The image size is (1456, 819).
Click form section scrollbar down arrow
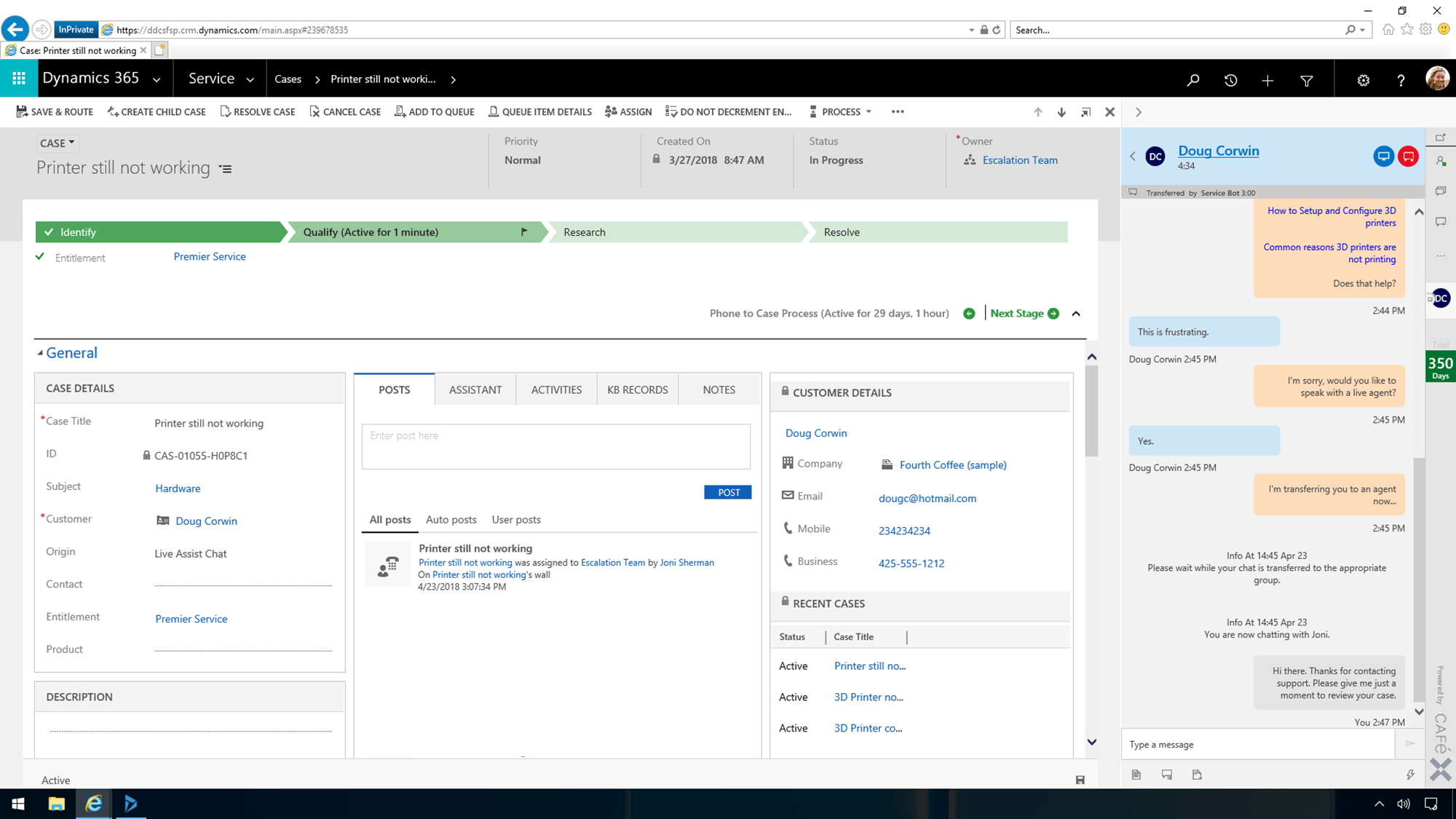[1091, 742]
